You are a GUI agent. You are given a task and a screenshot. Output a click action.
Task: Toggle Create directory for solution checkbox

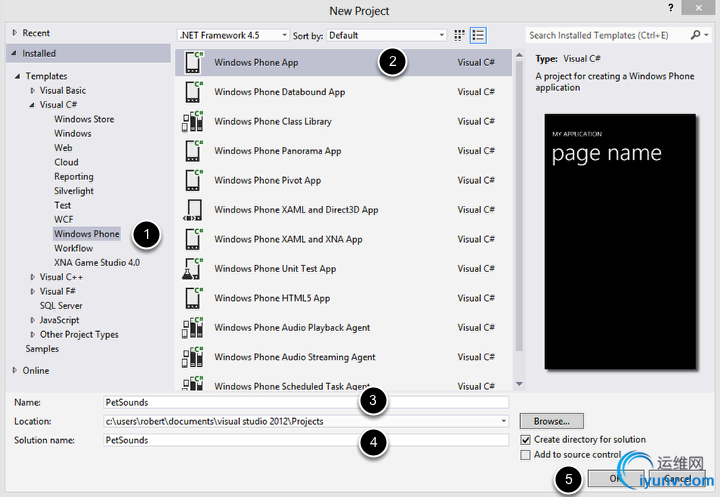525,440
